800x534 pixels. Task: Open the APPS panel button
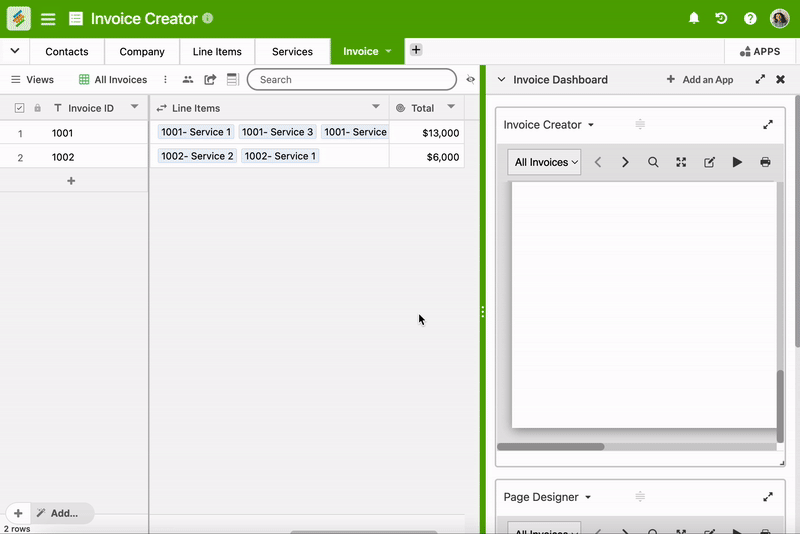[760, 52]
